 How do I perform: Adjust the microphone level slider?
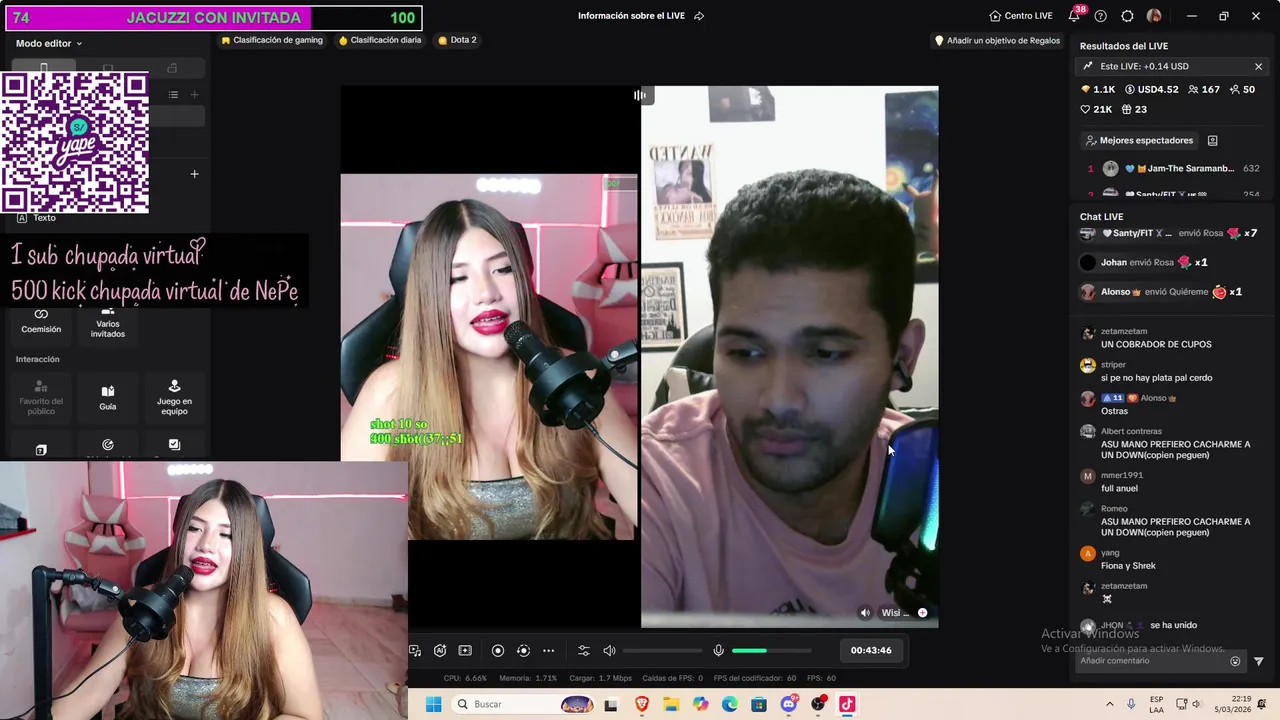772,651
